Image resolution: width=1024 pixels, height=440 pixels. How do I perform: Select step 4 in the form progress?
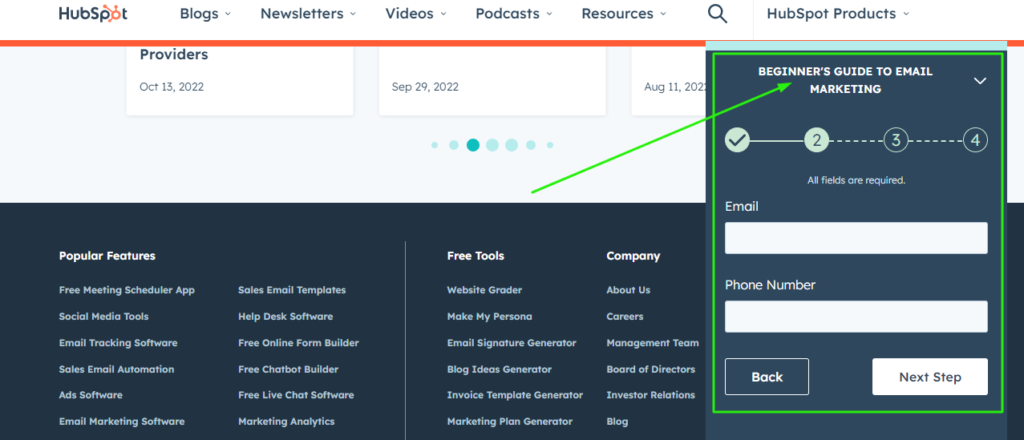(976, 140)
